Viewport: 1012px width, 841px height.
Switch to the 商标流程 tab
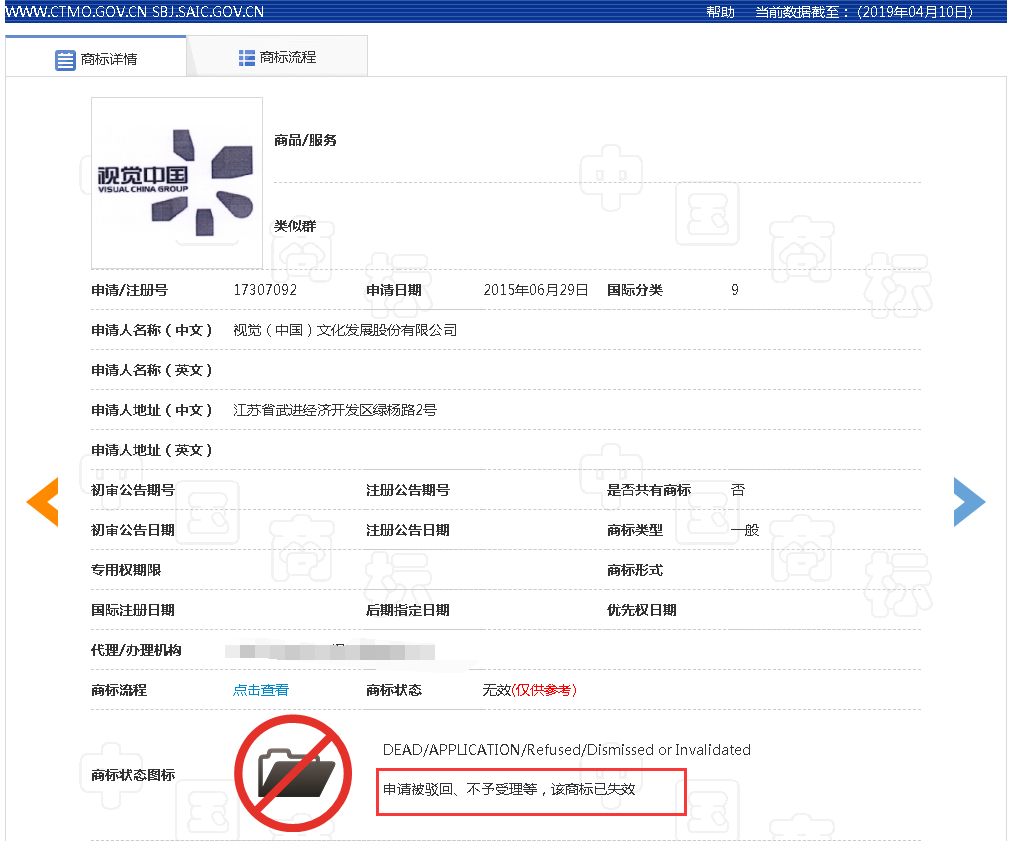(277, 57)
